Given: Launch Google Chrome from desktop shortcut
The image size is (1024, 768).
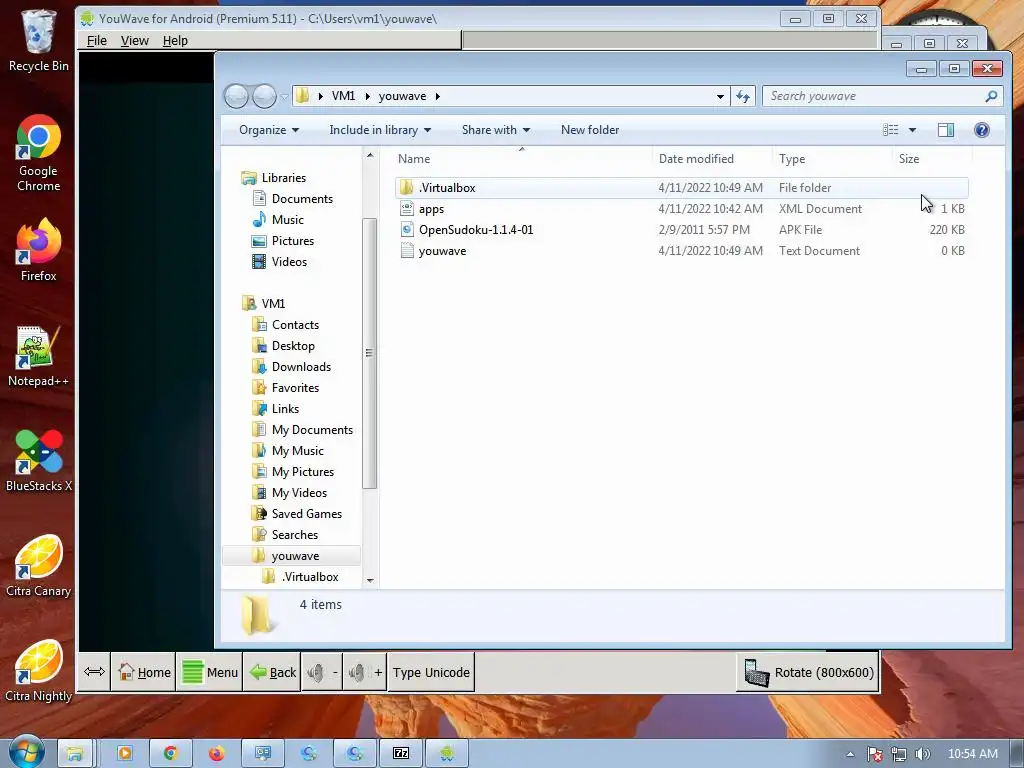Looking at the screenshot, I should (39, 154).
